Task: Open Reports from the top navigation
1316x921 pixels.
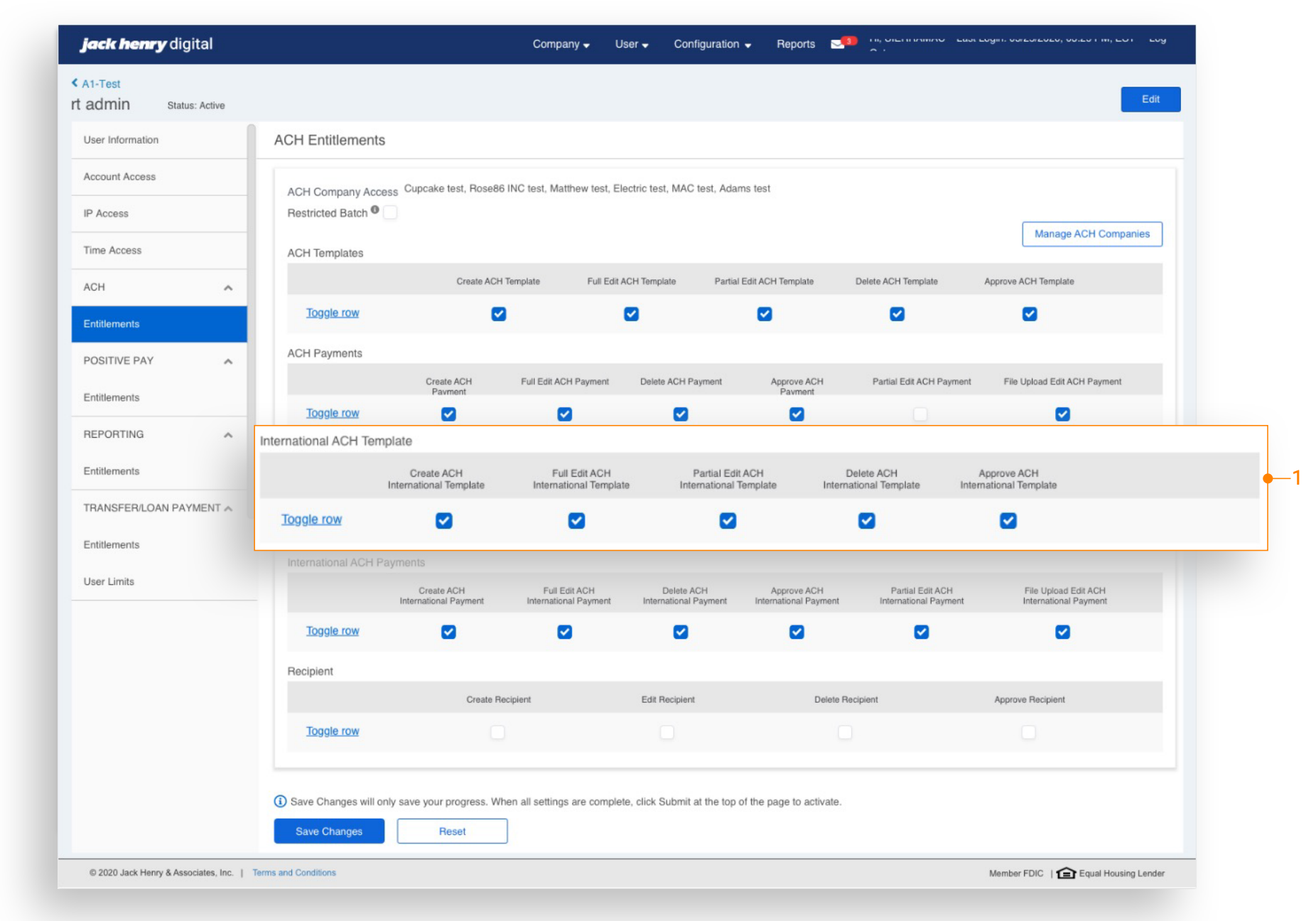Action: tap(795, 44)
